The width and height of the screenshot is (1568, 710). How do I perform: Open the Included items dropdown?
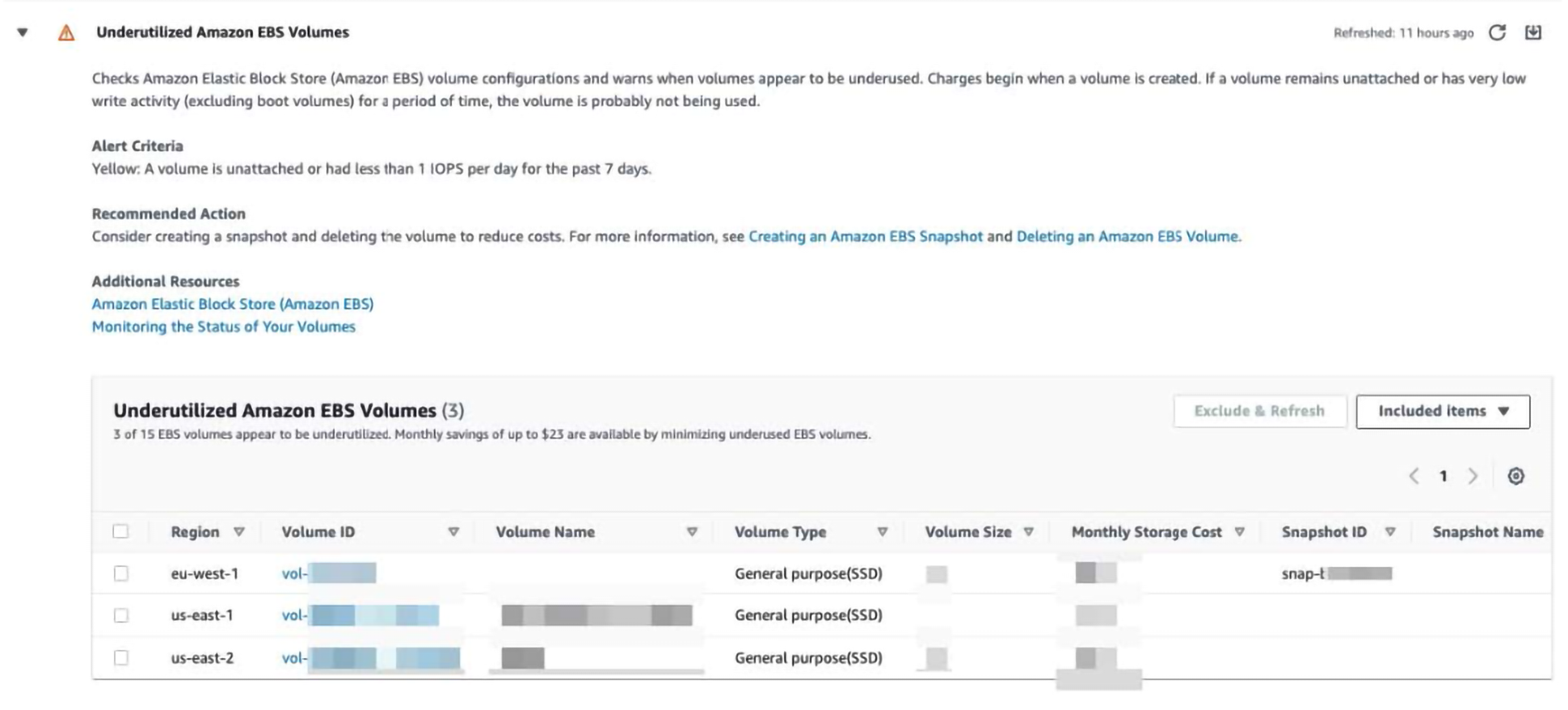click(x=1442, y=412)
